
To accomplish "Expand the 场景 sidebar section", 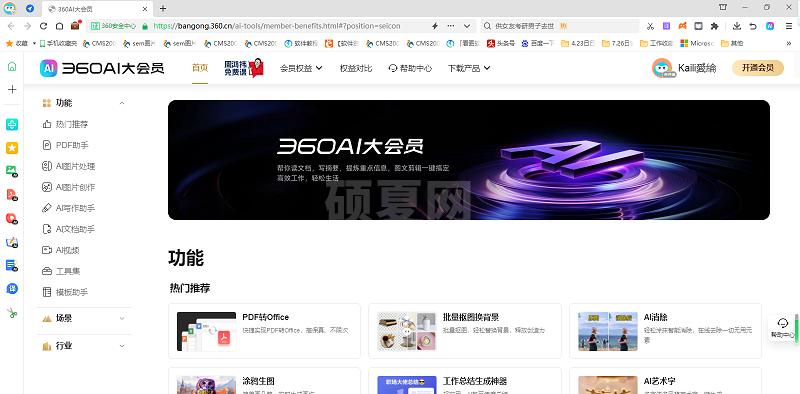I will pos(122,318).
